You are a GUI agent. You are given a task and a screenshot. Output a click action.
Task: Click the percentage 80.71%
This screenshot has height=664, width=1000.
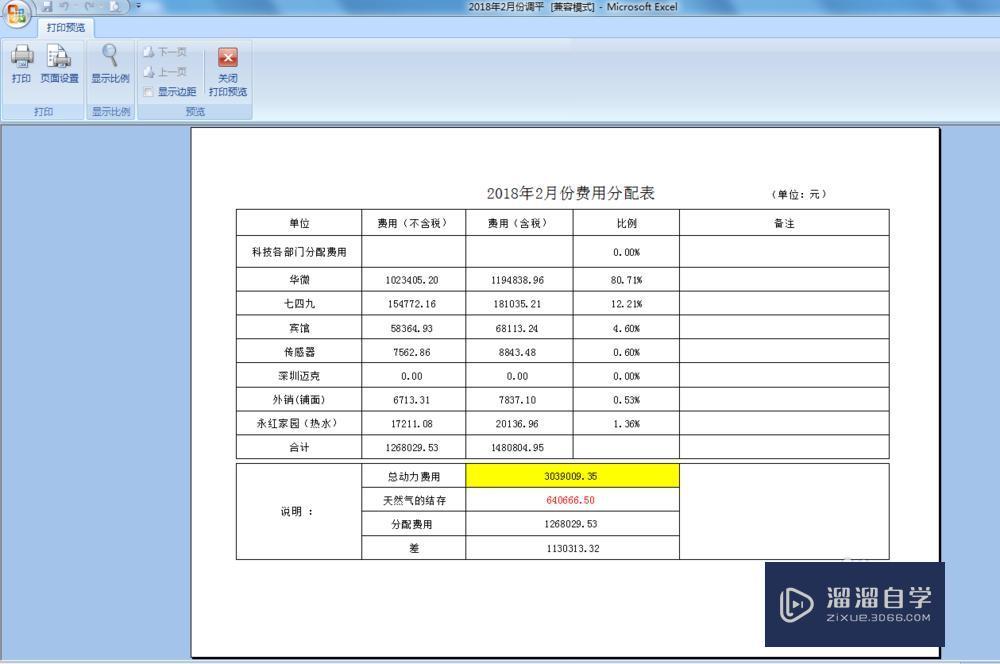pyautogui.click(x=626, y=280)
